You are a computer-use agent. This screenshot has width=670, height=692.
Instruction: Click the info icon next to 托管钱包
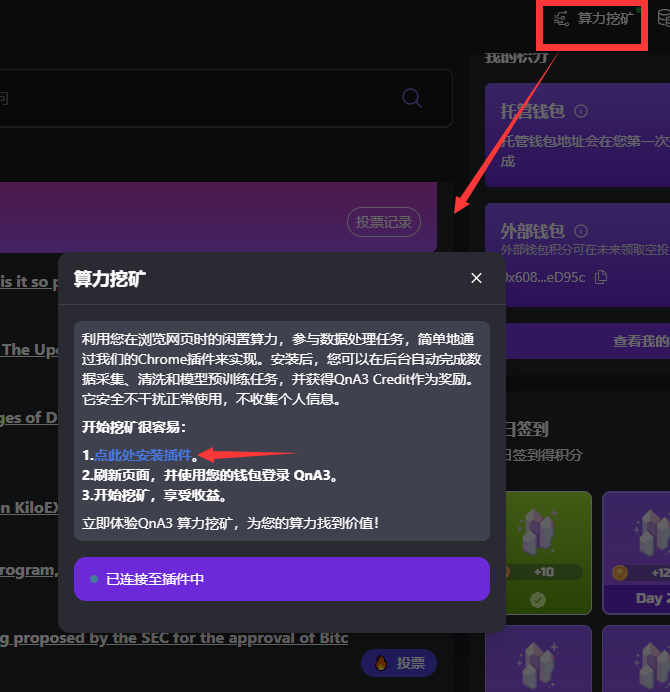[581, 111]
